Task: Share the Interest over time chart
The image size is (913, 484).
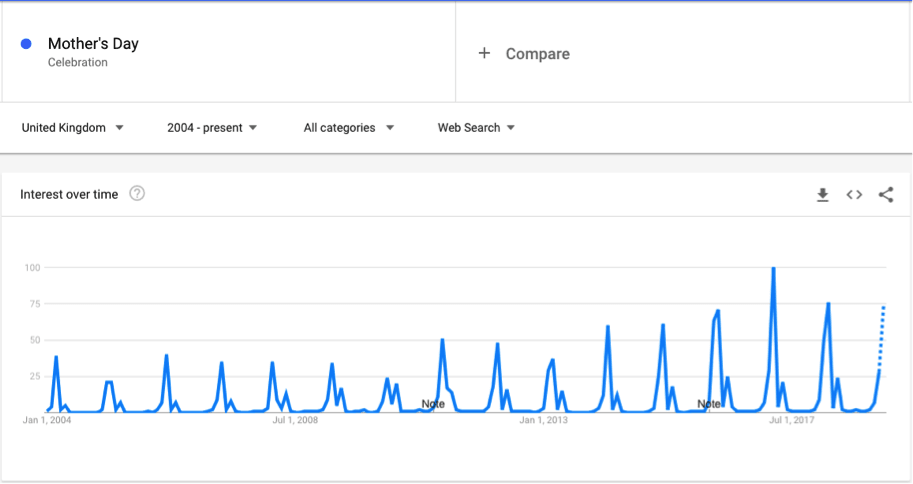Action: (x=886, y=195)
